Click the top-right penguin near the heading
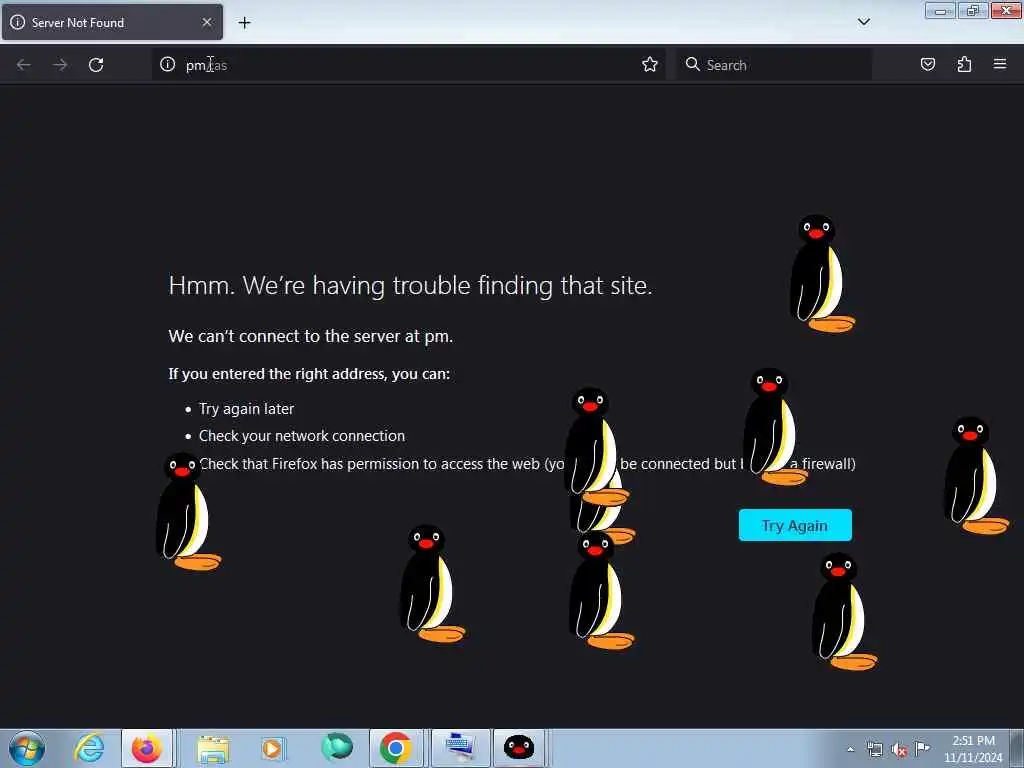This screenshot has width=1024, height=768. (821, 273)
